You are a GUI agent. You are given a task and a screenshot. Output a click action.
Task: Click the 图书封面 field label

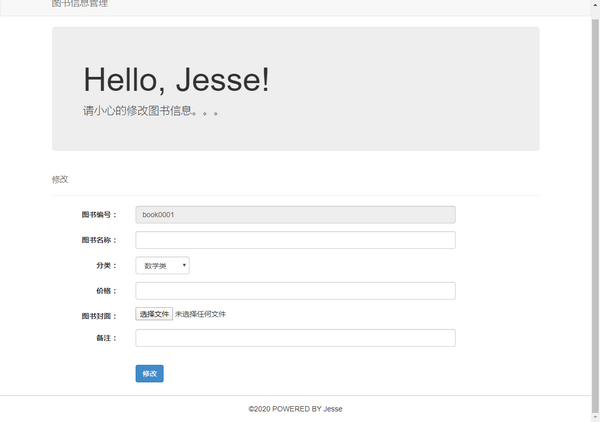coord(99,316)
